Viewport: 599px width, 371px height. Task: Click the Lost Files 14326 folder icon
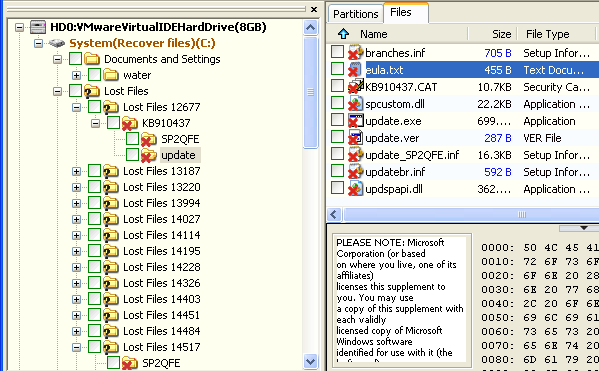111,283
